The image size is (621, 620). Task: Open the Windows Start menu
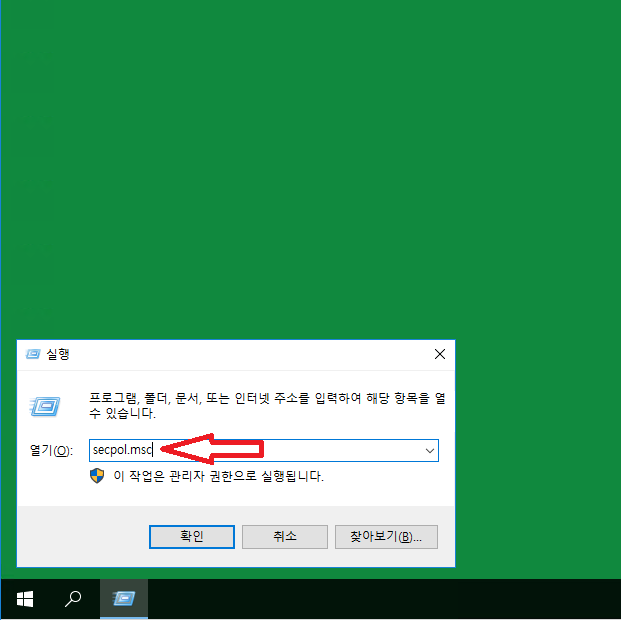[x=25, y=599]
